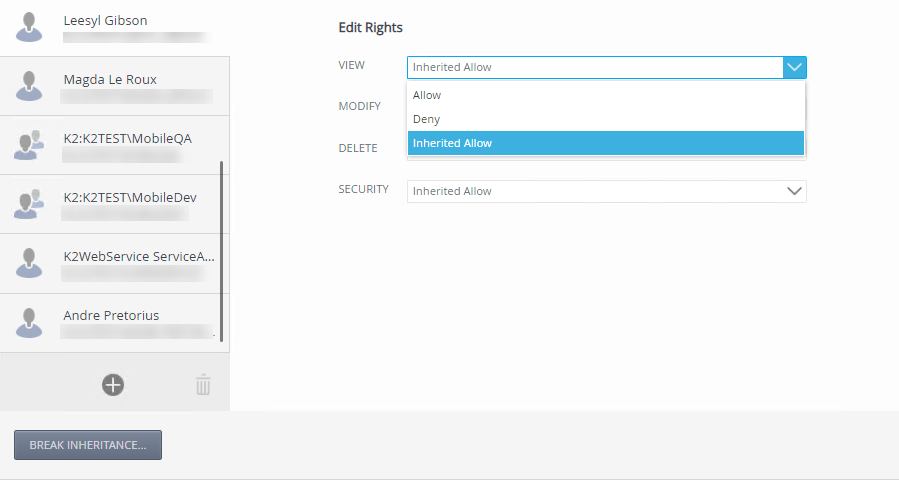Screen dimensions: 899x481
Task: Click Magda Le Roux's avatar icon
Action: [x=30, y=86]
